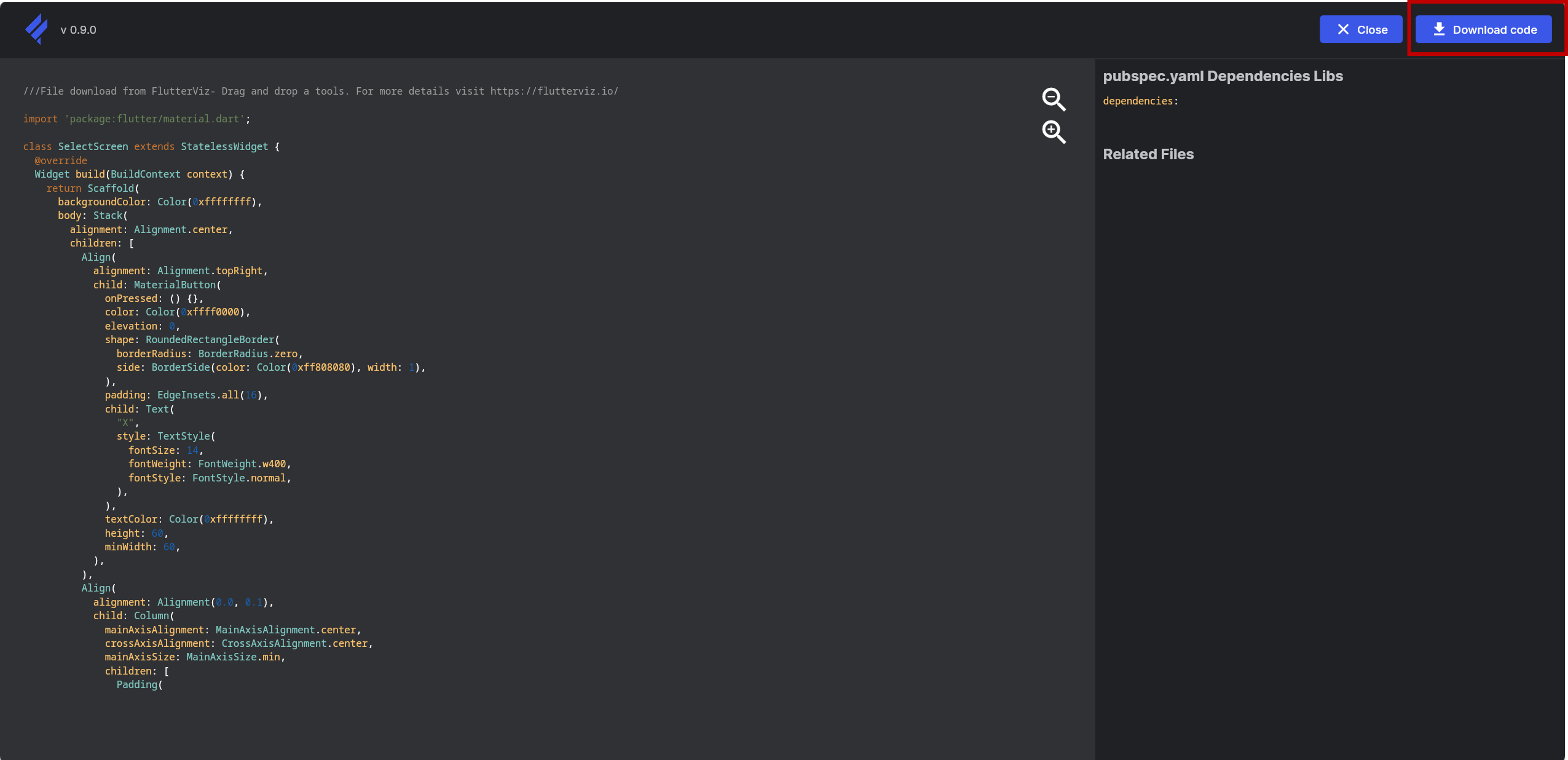Click the FlutterViz logo icon
This screenshot has width=1568, height=760.
(37, 28)
